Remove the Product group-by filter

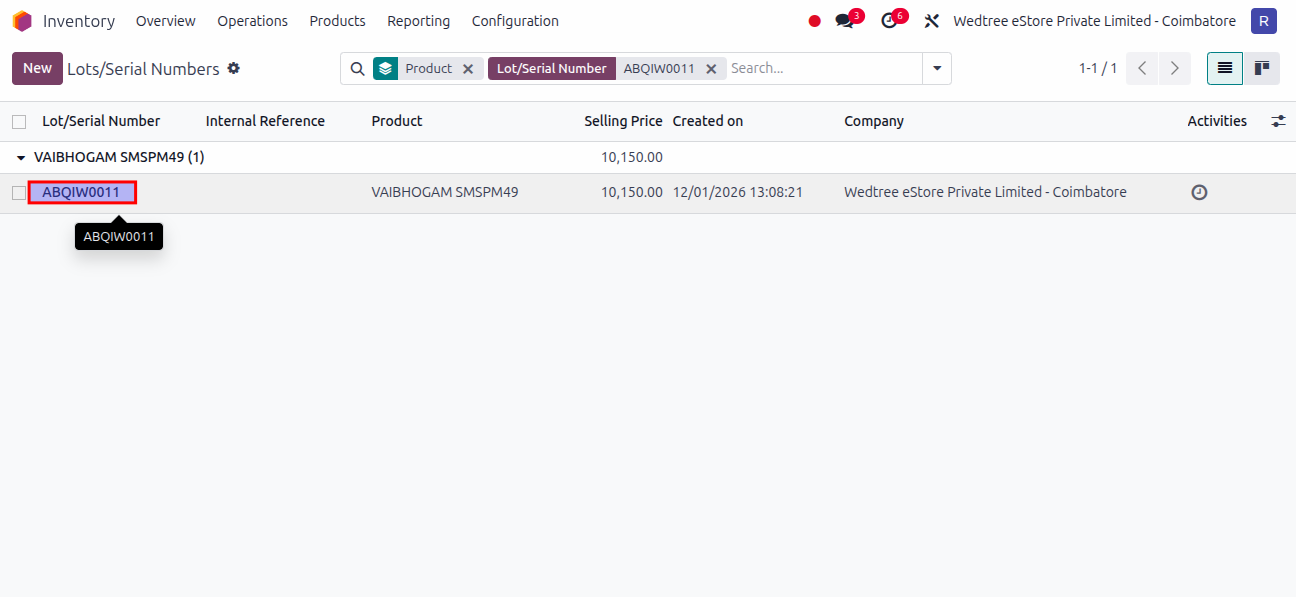pos(468,69)
